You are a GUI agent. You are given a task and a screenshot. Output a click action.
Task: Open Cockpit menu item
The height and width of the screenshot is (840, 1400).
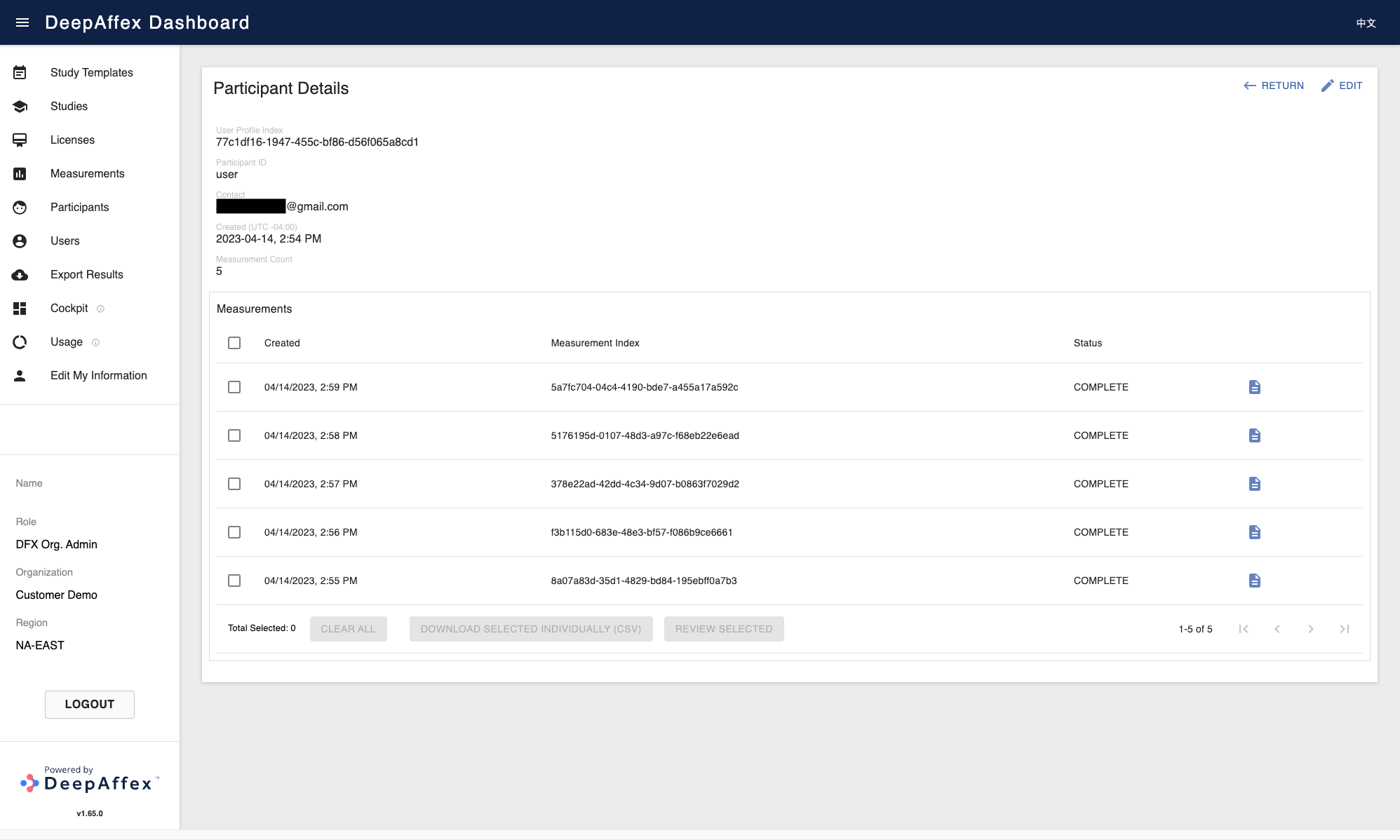coord(90,308)
